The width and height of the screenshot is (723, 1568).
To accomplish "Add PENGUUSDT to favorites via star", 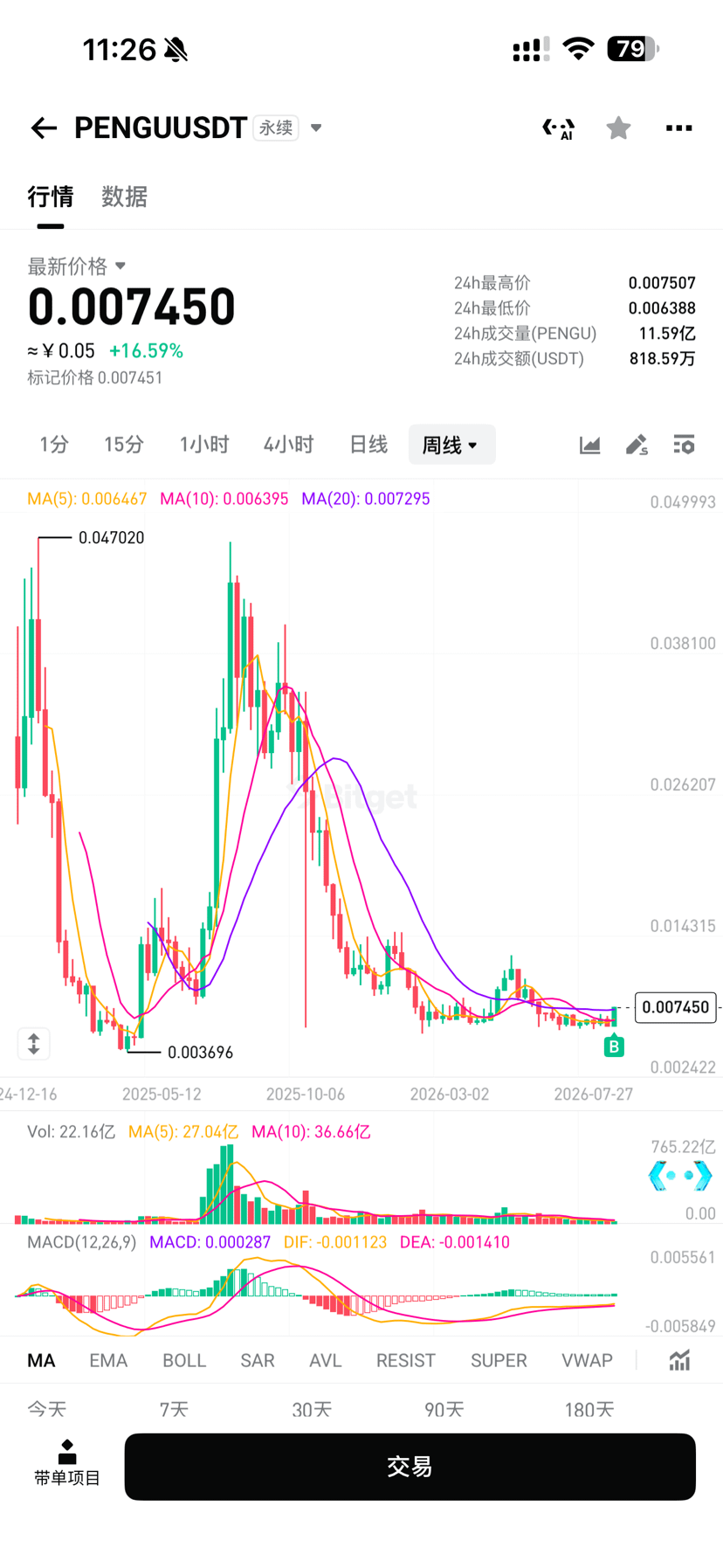I will point(618,128).
